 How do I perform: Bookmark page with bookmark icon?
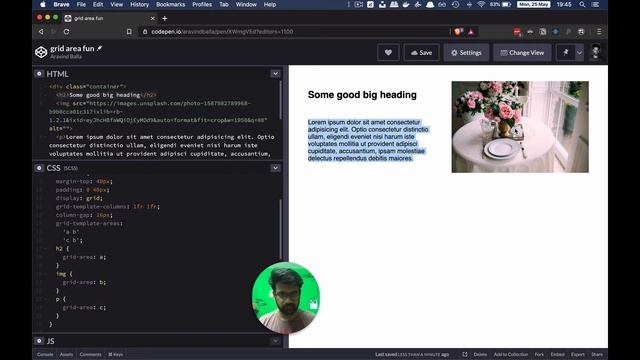129,31
